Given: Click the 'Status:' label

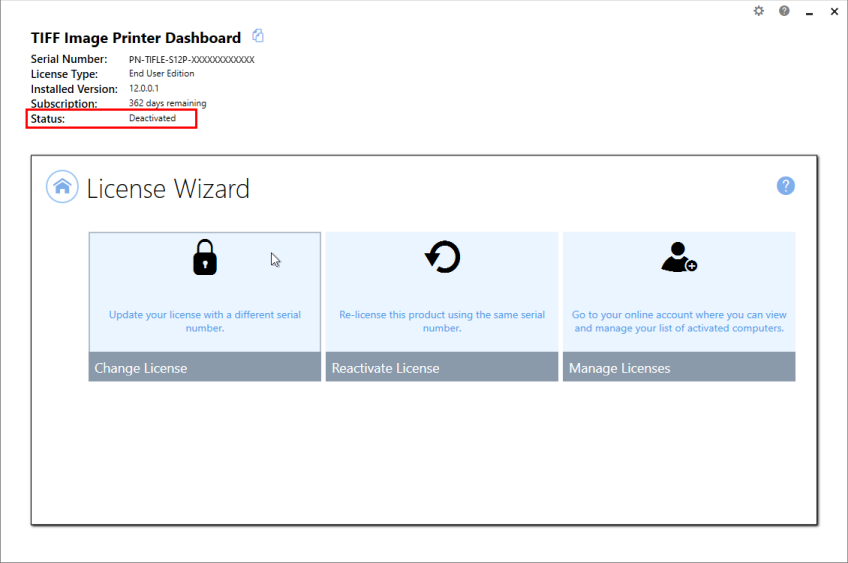Looking at the screenshot, I should pos(48,119).
